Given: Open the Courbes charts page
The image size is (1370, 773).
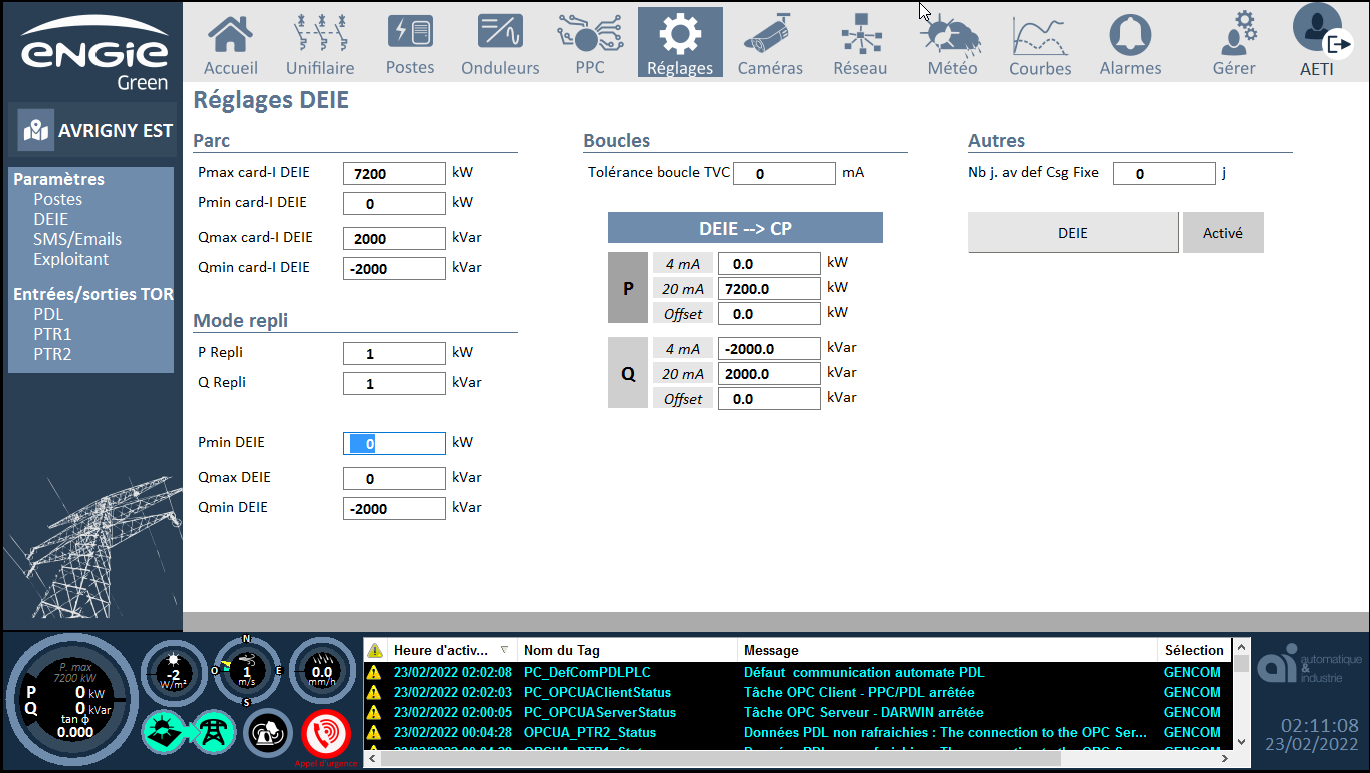Looking at the screenshot, I should [x=1040, y=44].
